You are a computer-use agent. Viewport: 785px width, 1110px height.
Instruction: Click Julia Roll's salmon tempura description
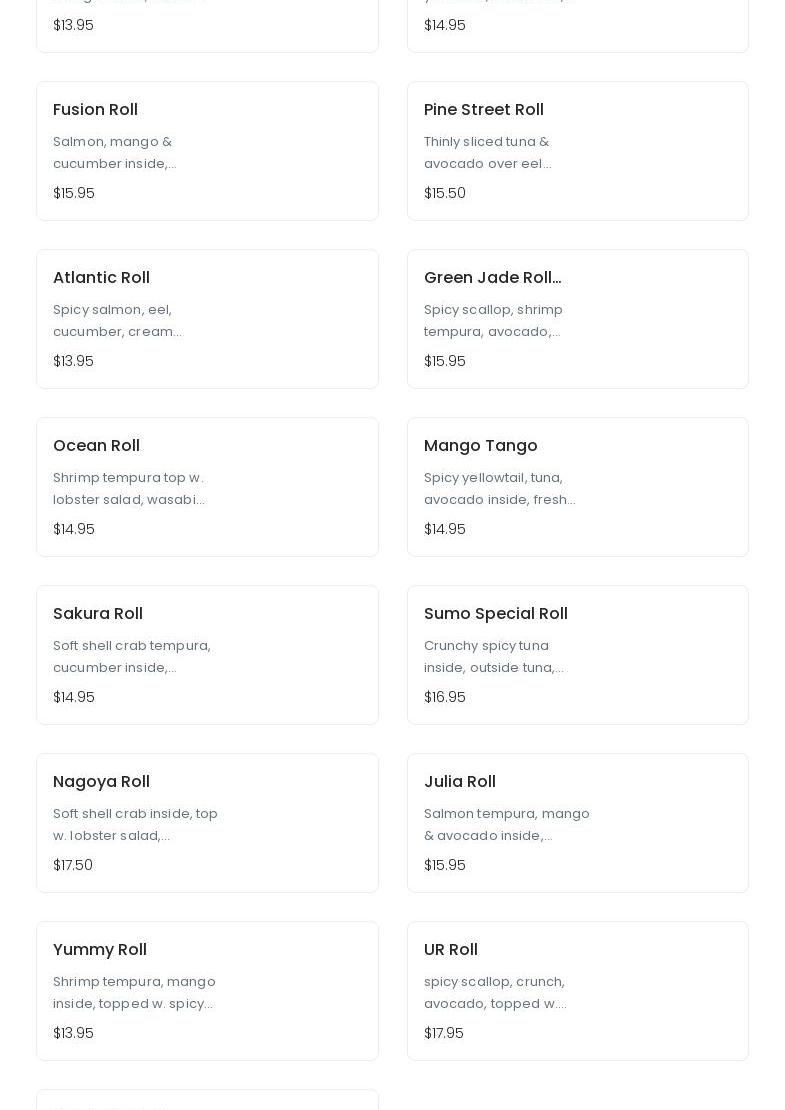pyautogui.click(x=506, y=825)
